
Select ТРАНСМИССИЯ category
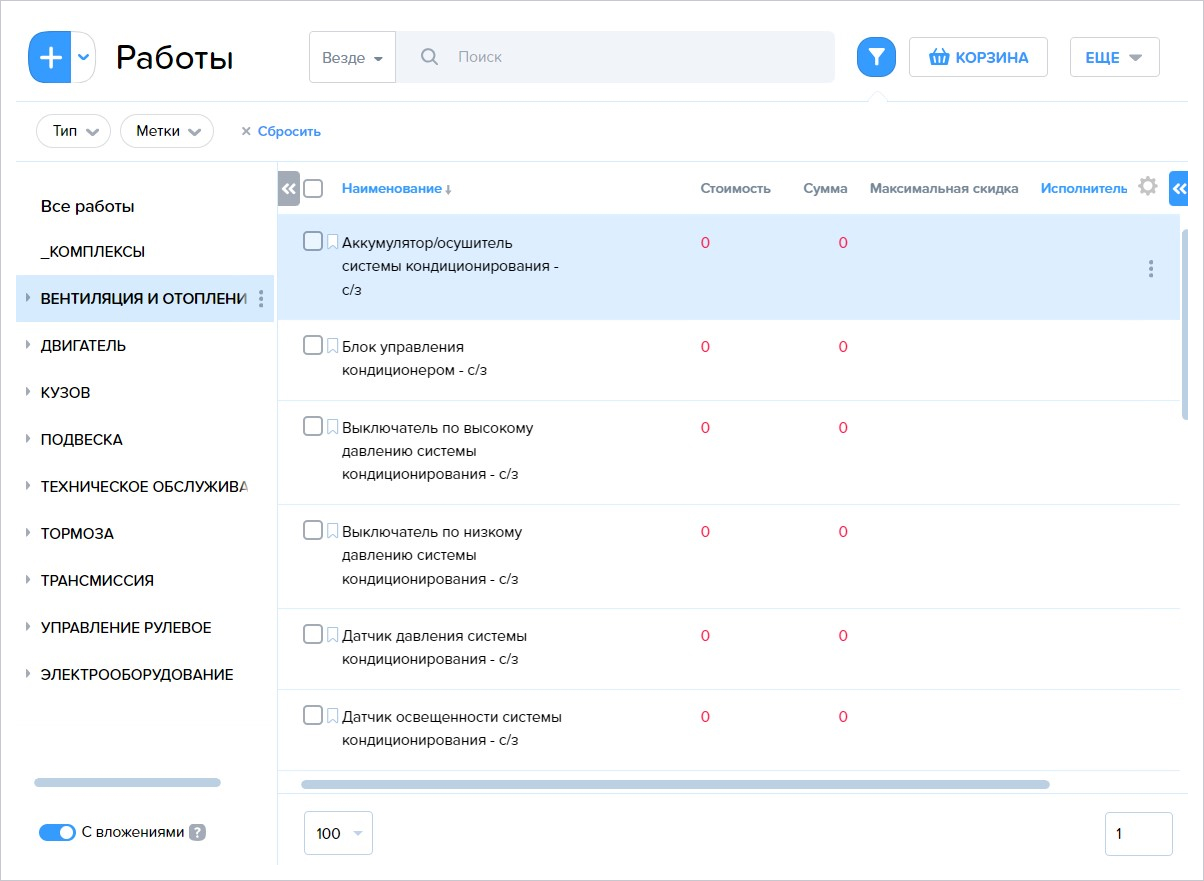97,580
